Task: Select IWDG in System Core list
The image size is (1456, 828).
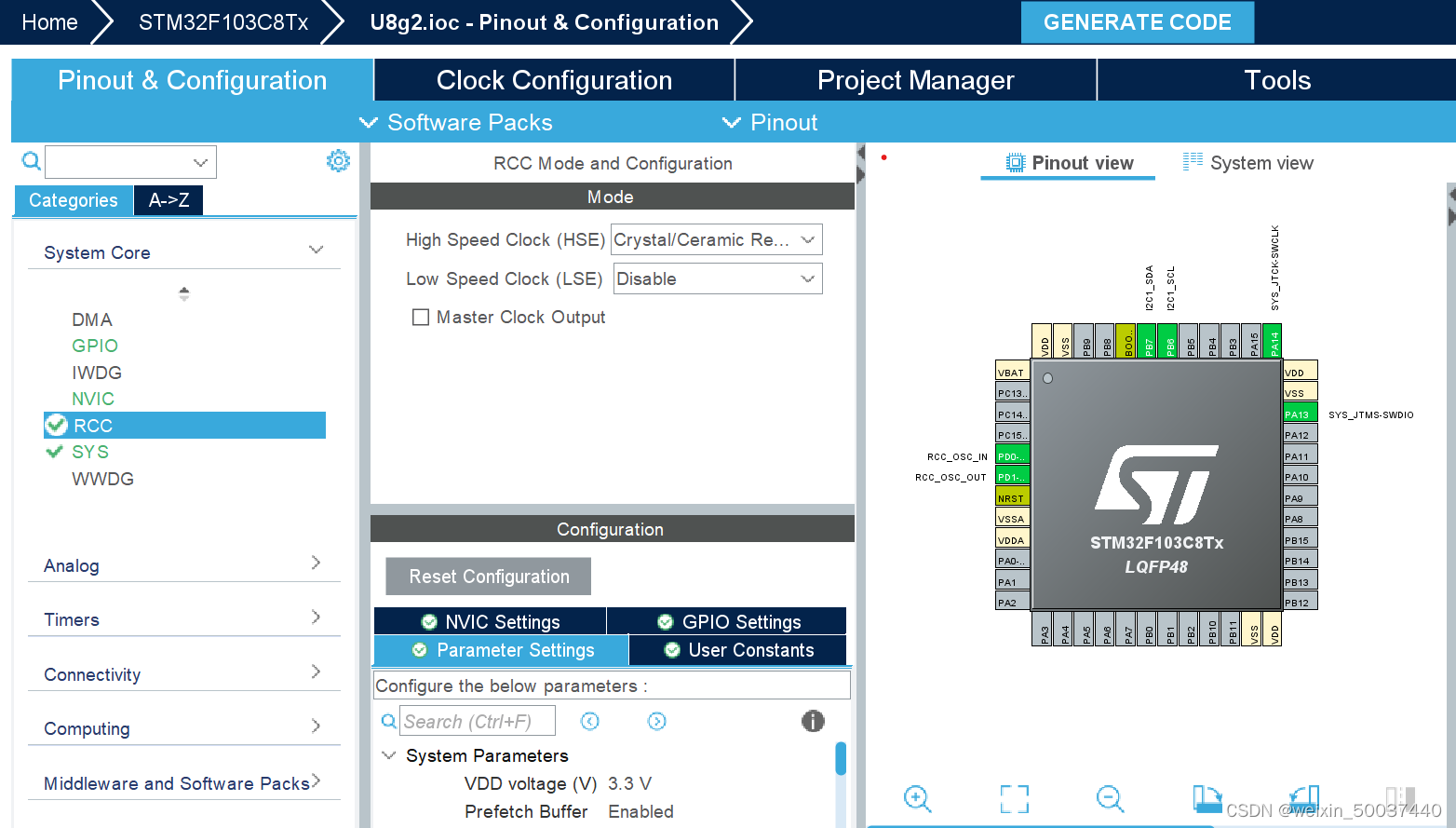Action: [x=97, y=373]
